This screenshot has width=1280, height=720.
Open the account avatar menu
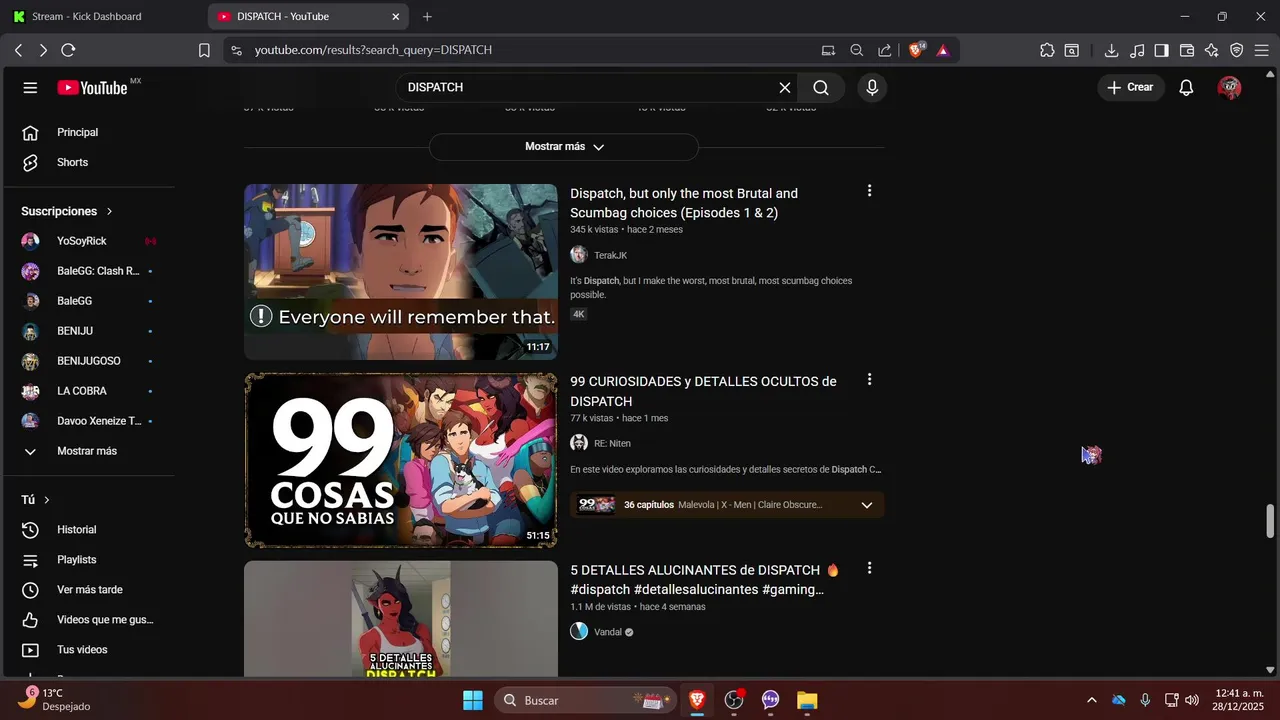(1229, 88)
